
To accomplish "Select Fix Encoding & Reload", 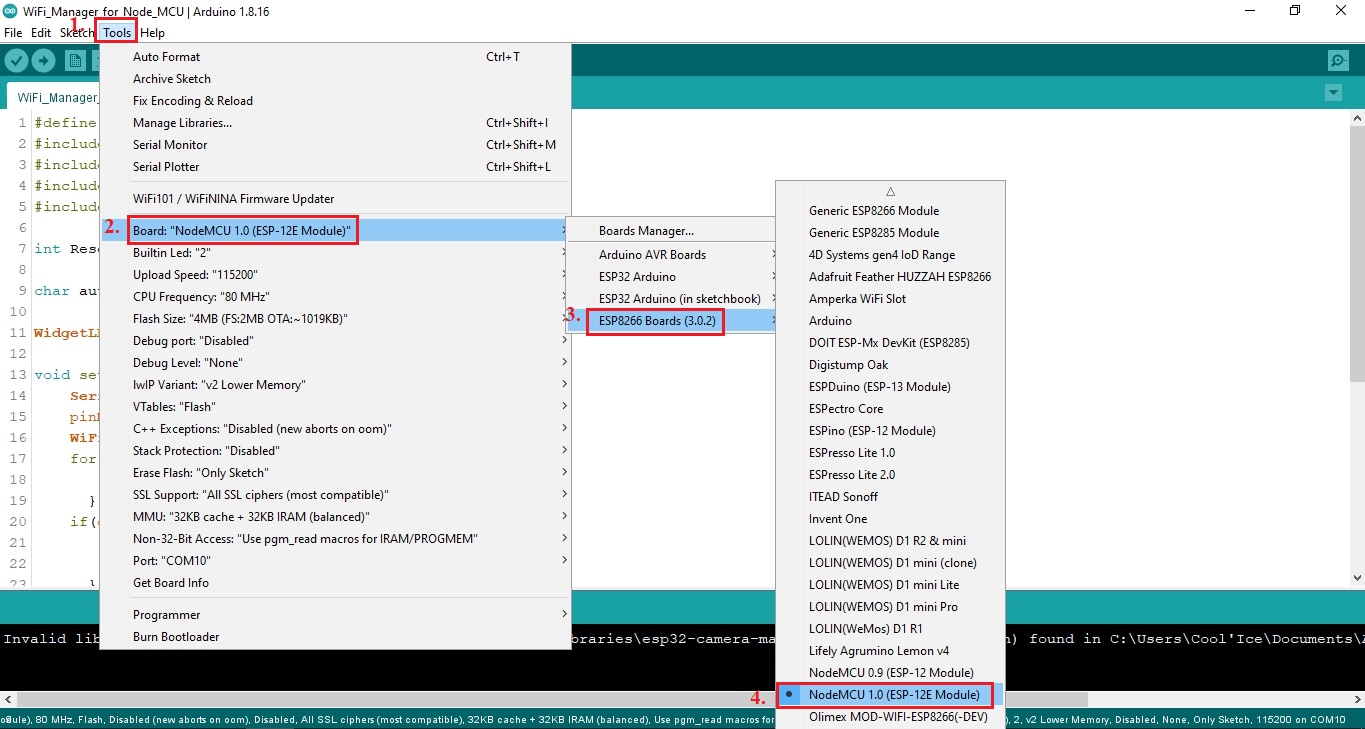I will [336, 101].
